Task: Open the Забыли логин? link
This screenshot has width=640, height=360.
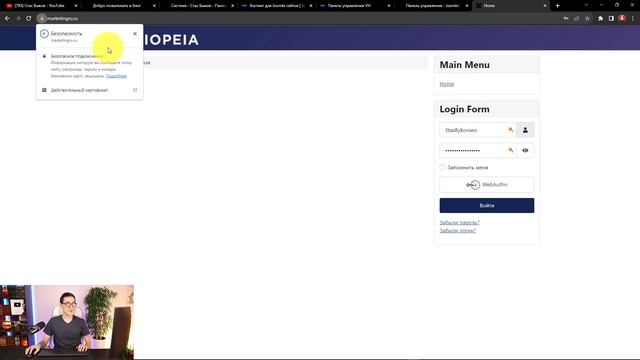Action: (458, 231)
